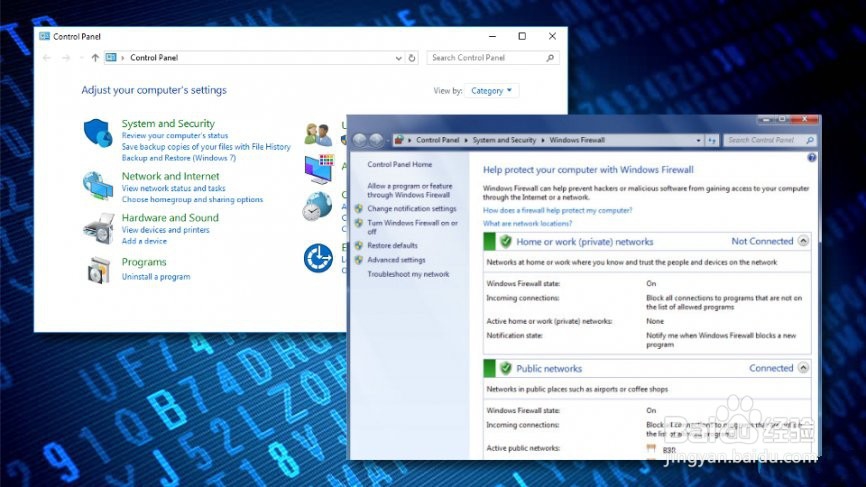Open Control Panel Home in Firewall sidebar

pyautogui.click(x=399, y=165)
